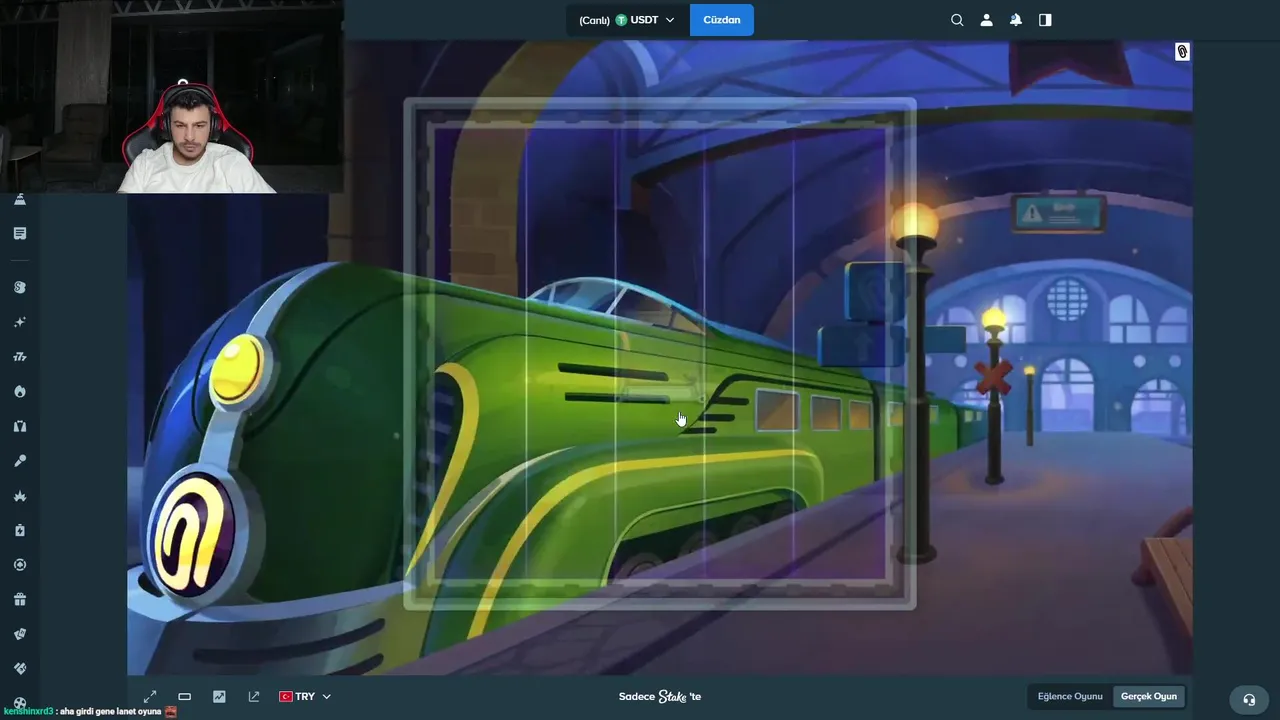Open the film reel sidebar icon at bottom
Viewport: 1280px width, 720px height.
[x=20, y=703]
